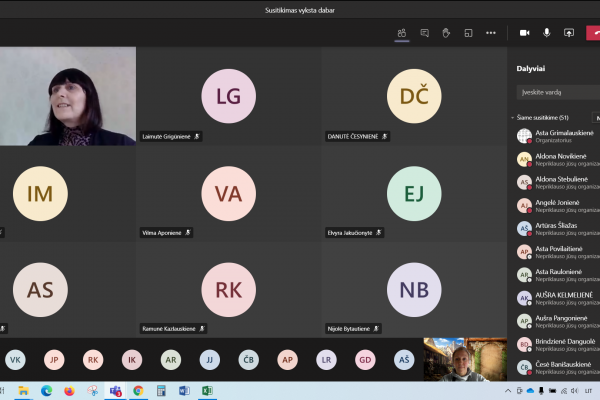This screenshot has height=400, width=600.
Task: Click the Teams icon in the taskbar
Action: point(115,391)
